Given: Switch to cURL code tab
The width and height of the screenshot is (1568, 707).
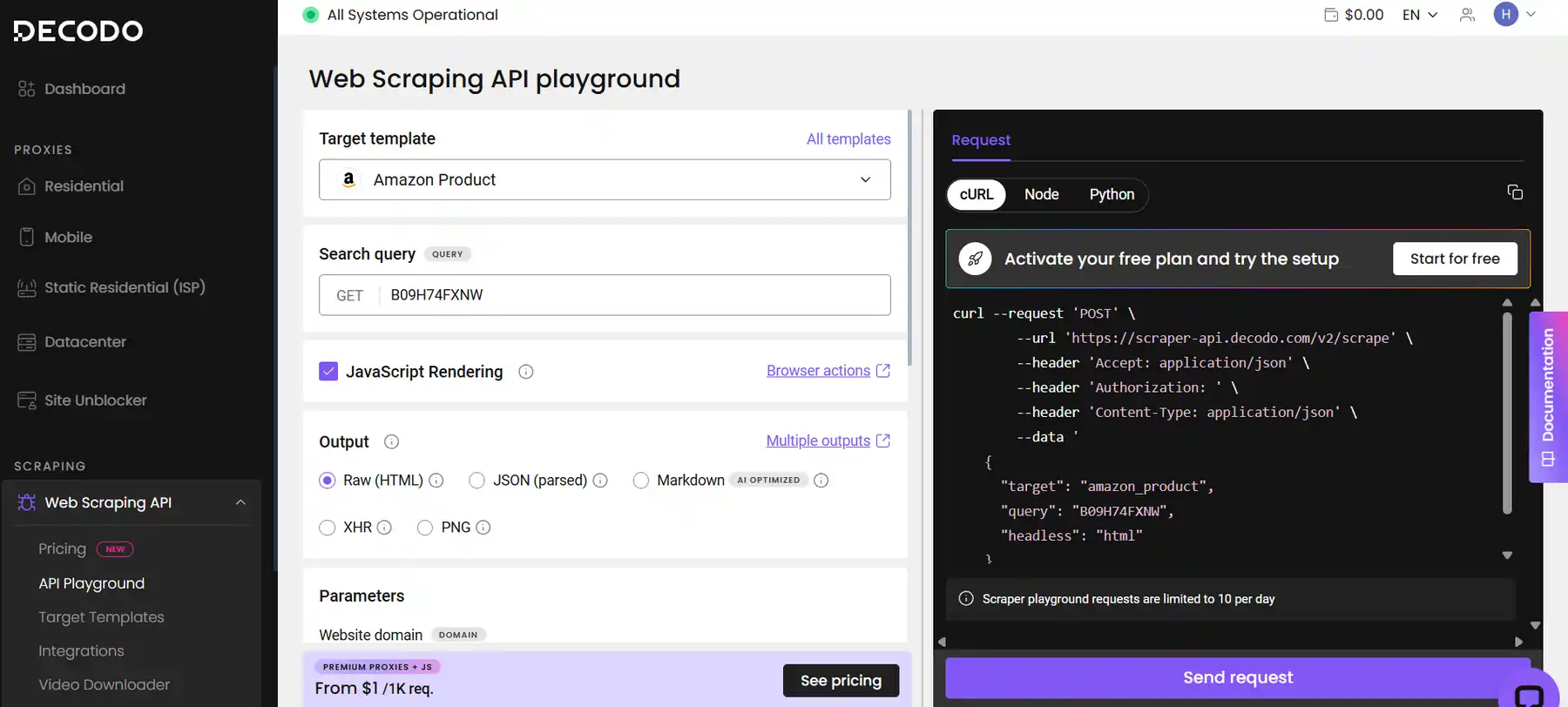Looking at the screenshot, I should point(977,194).
